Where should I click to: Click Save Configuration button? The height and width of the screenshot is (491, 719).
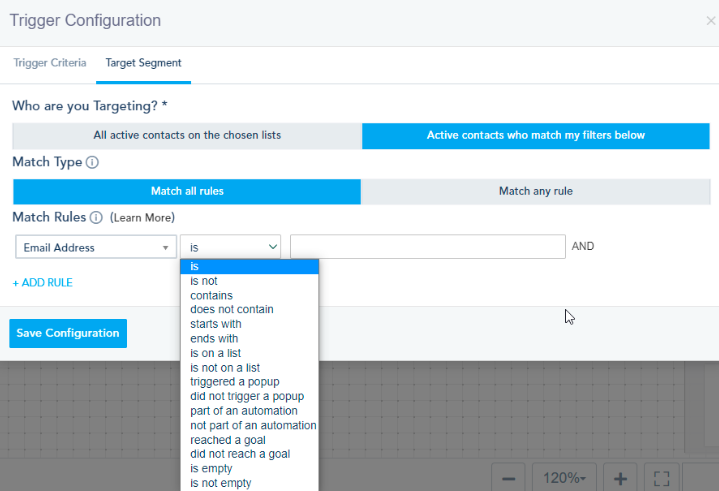[x=68, y=333]
